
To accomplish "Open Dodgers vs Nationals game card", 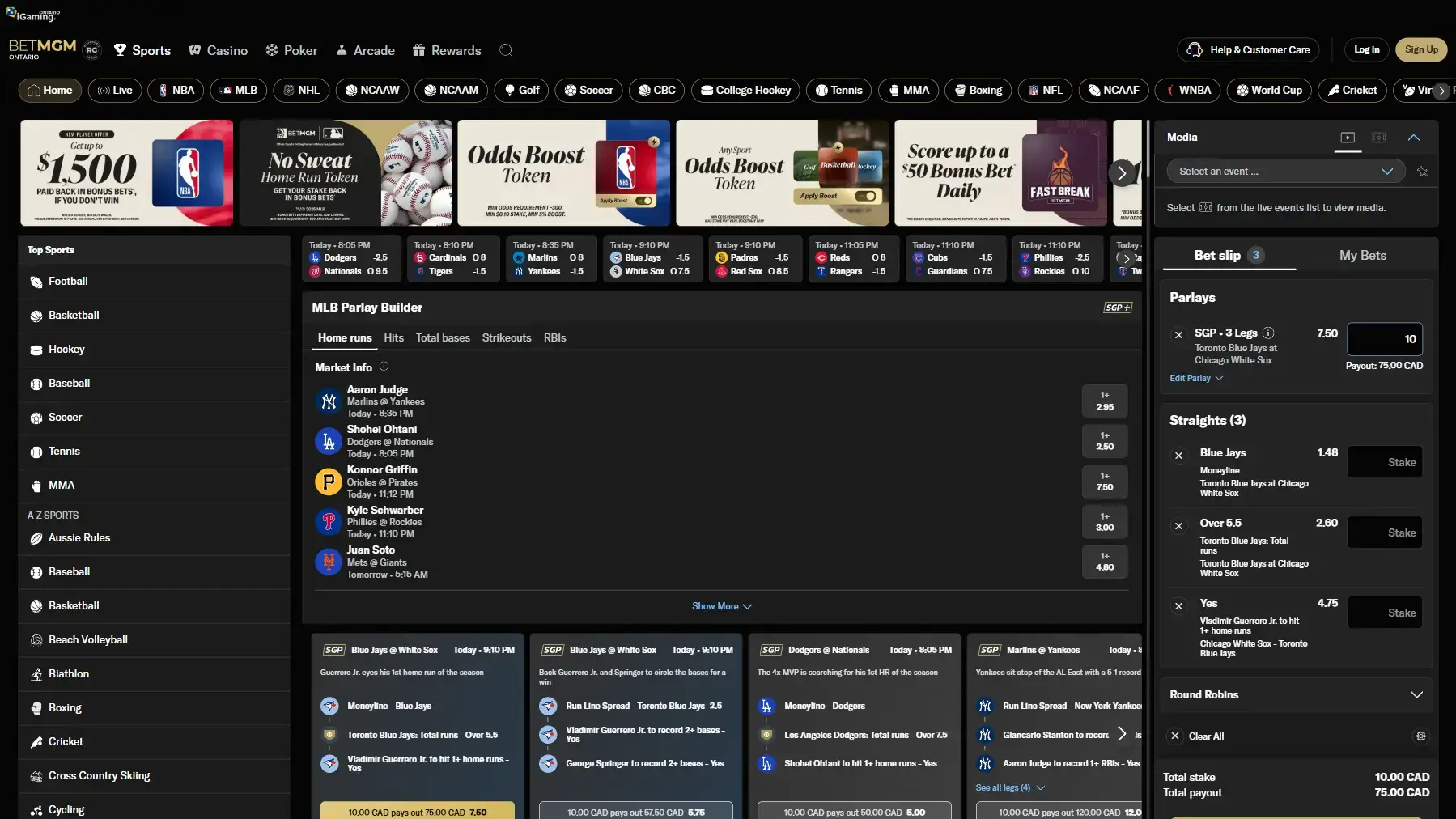I will tap(351, 258).
